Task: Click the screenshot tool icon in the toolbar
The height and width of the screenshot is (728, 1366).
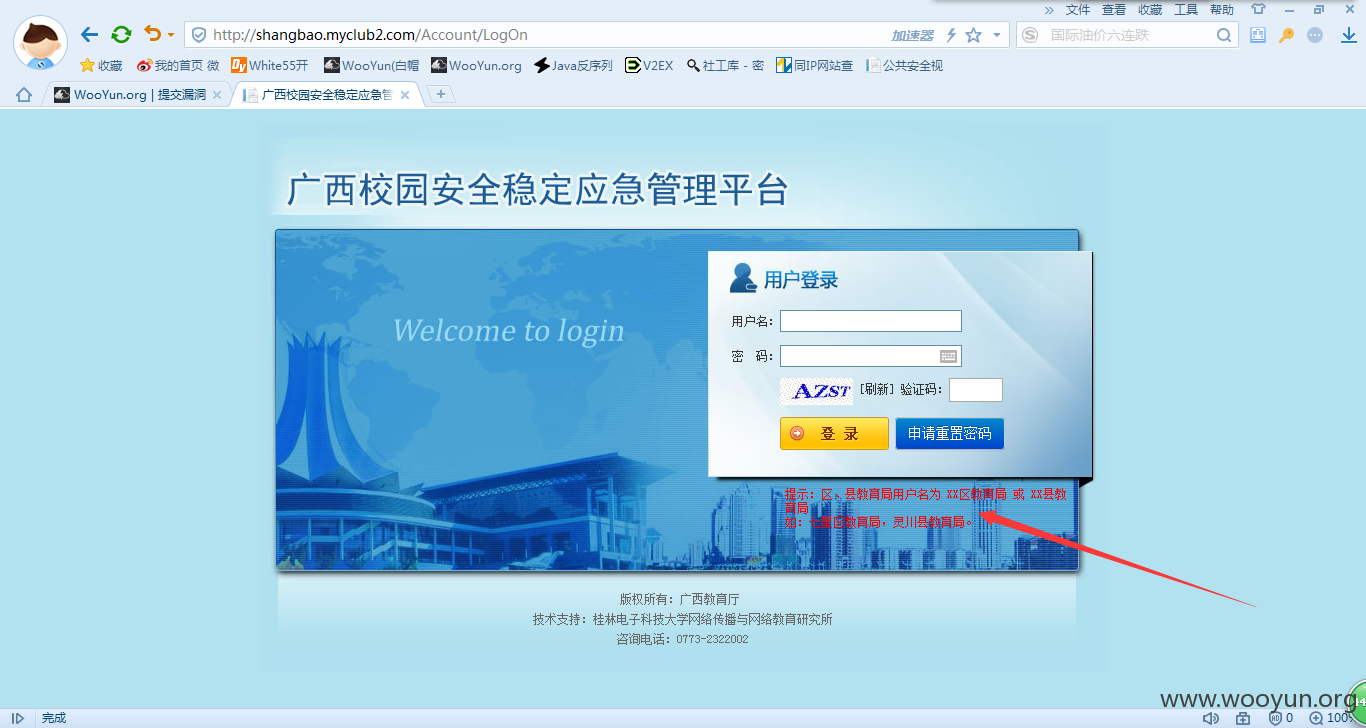Action: (1258, 35)
